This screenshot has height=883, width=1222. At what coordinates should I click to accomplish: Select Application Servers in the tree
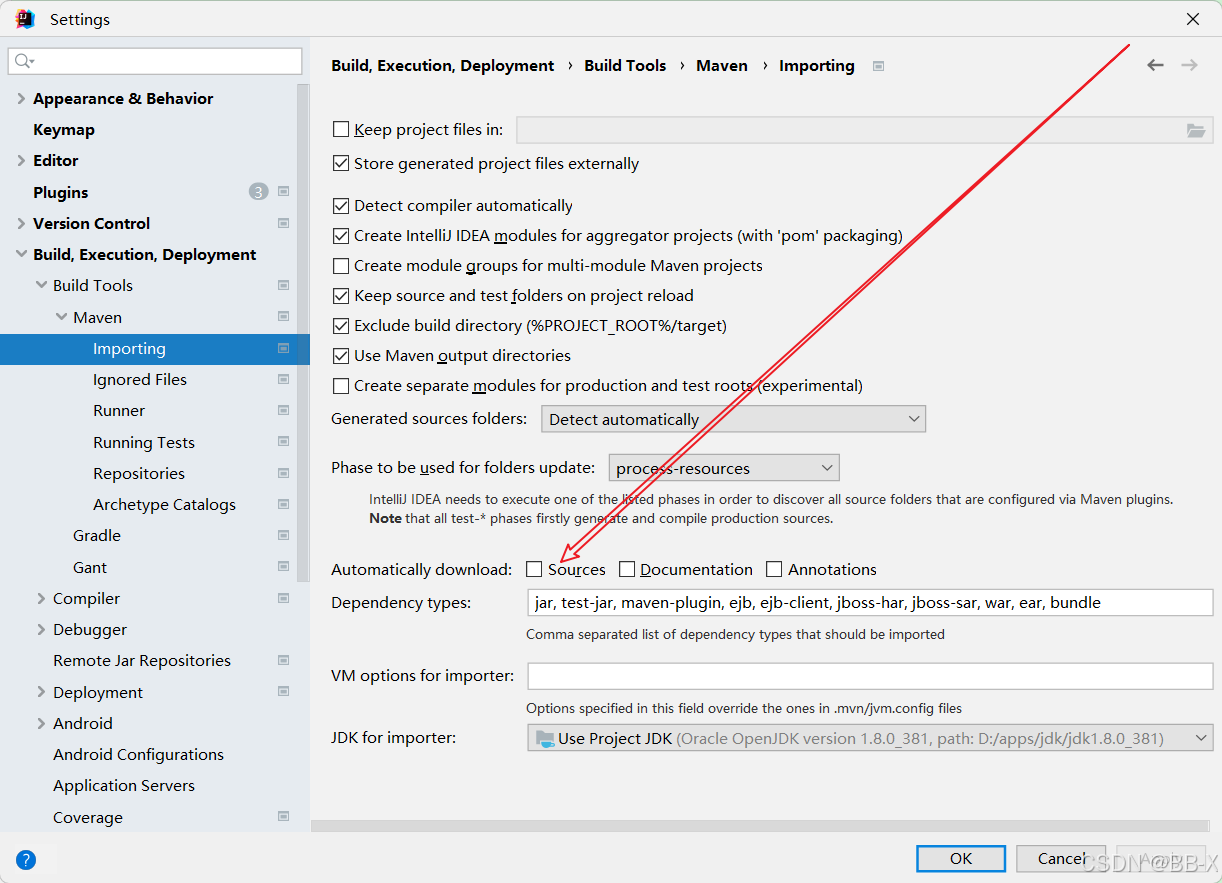[x=124, y=785]
